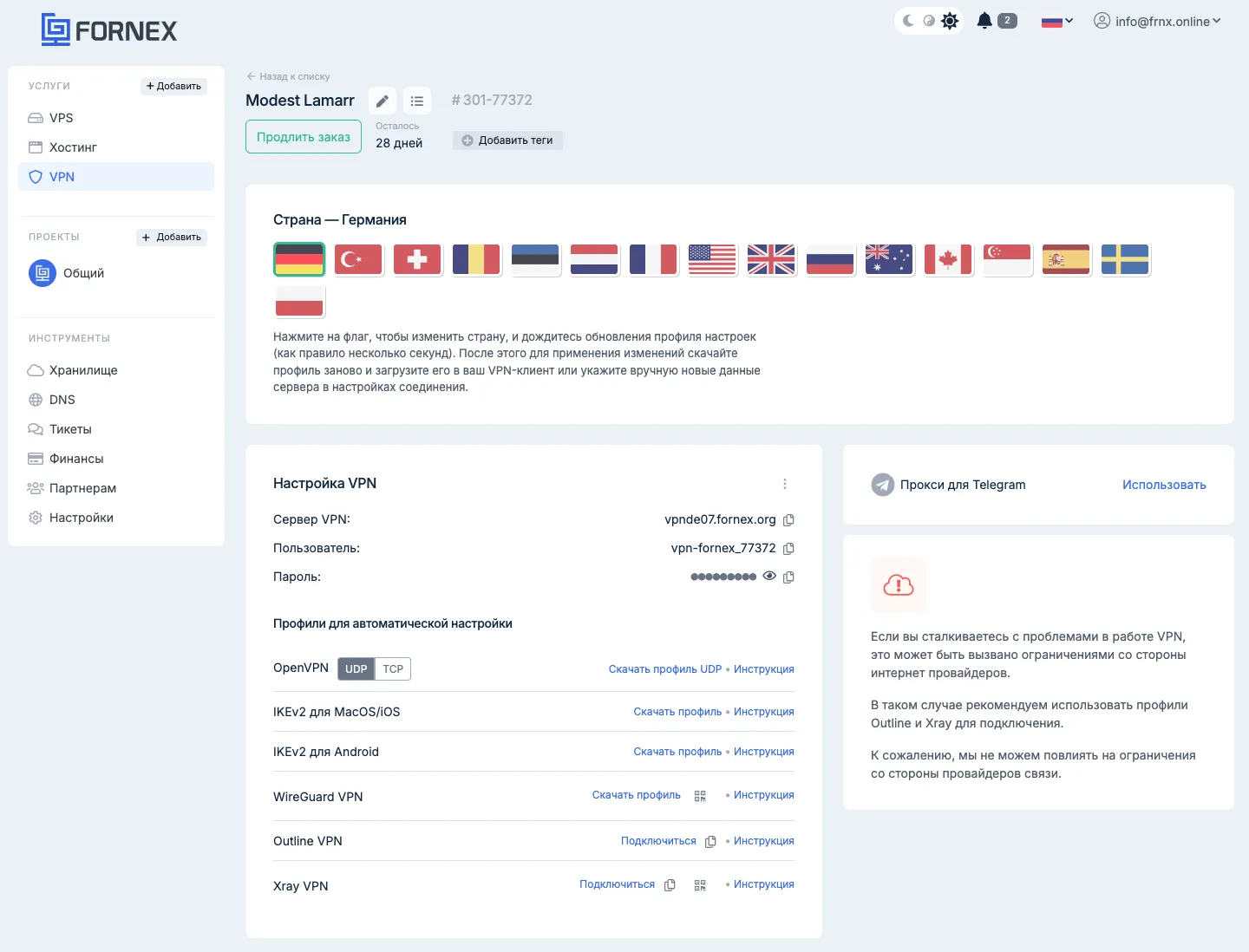Viewport: 1249px width, 952px height.
Task: Select UDP for OpenVPN
Action: tap(356, 669)
